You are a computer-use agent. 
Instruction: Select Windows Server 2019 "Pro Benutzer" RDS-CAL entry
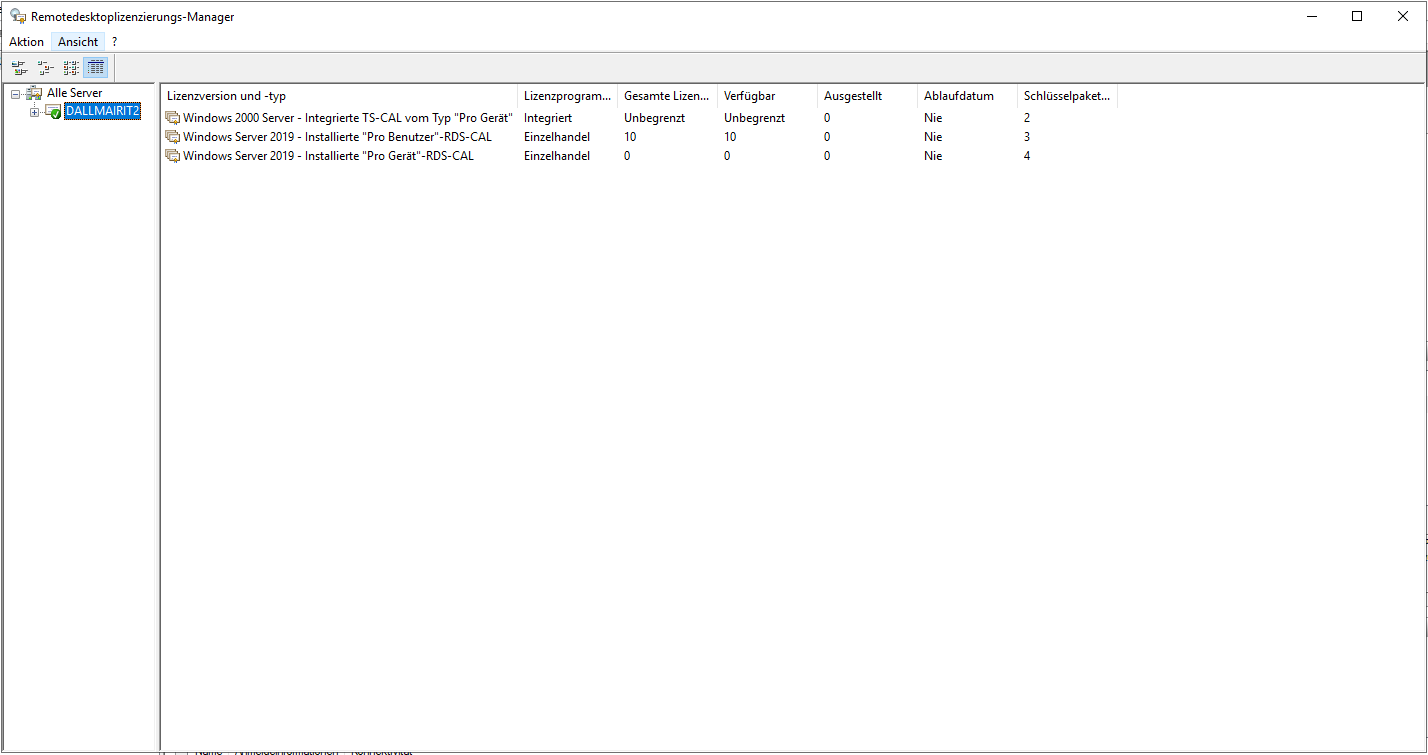click(338, 137)
